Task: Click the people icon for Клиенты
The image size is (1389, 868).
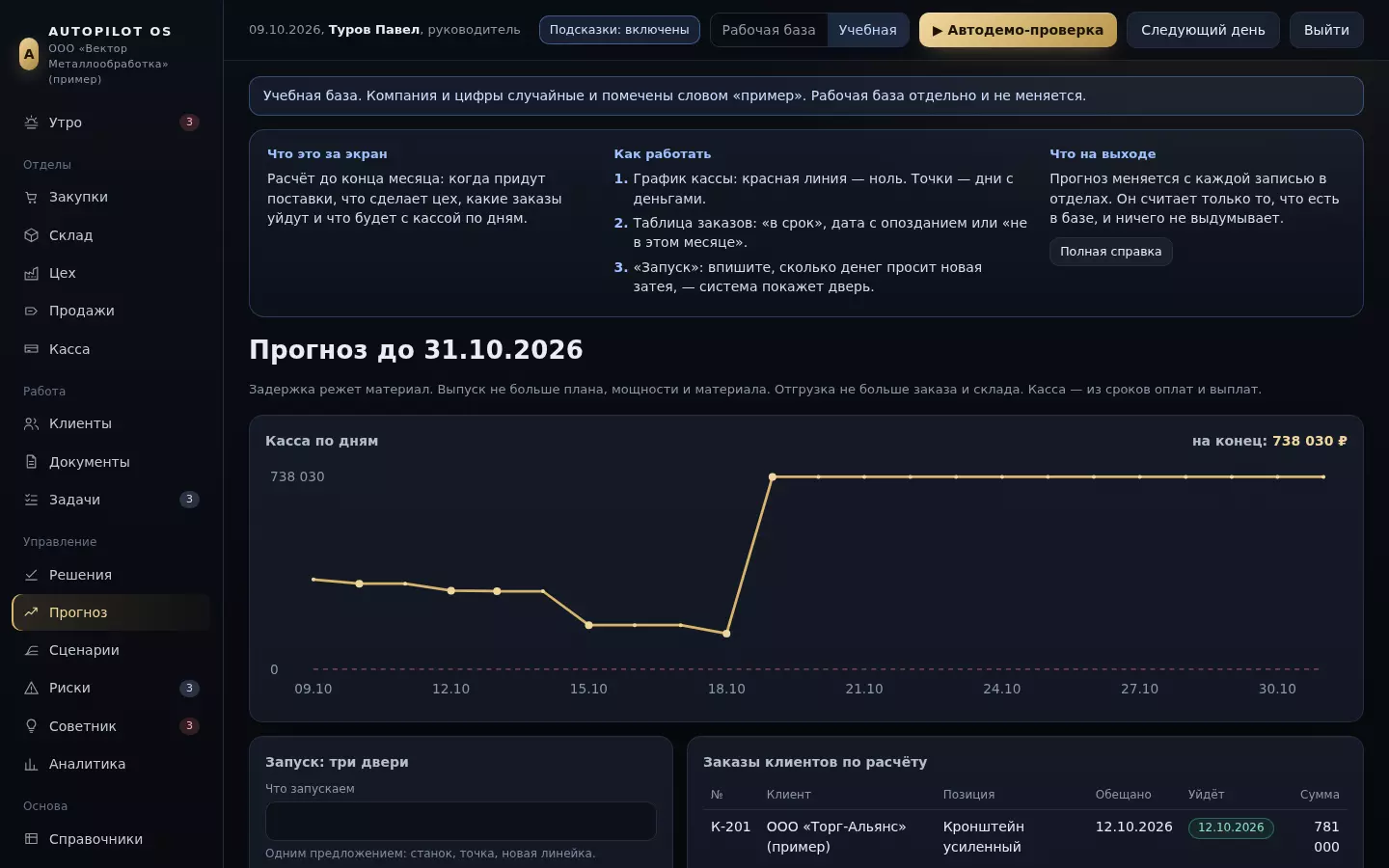Action: 31,423
